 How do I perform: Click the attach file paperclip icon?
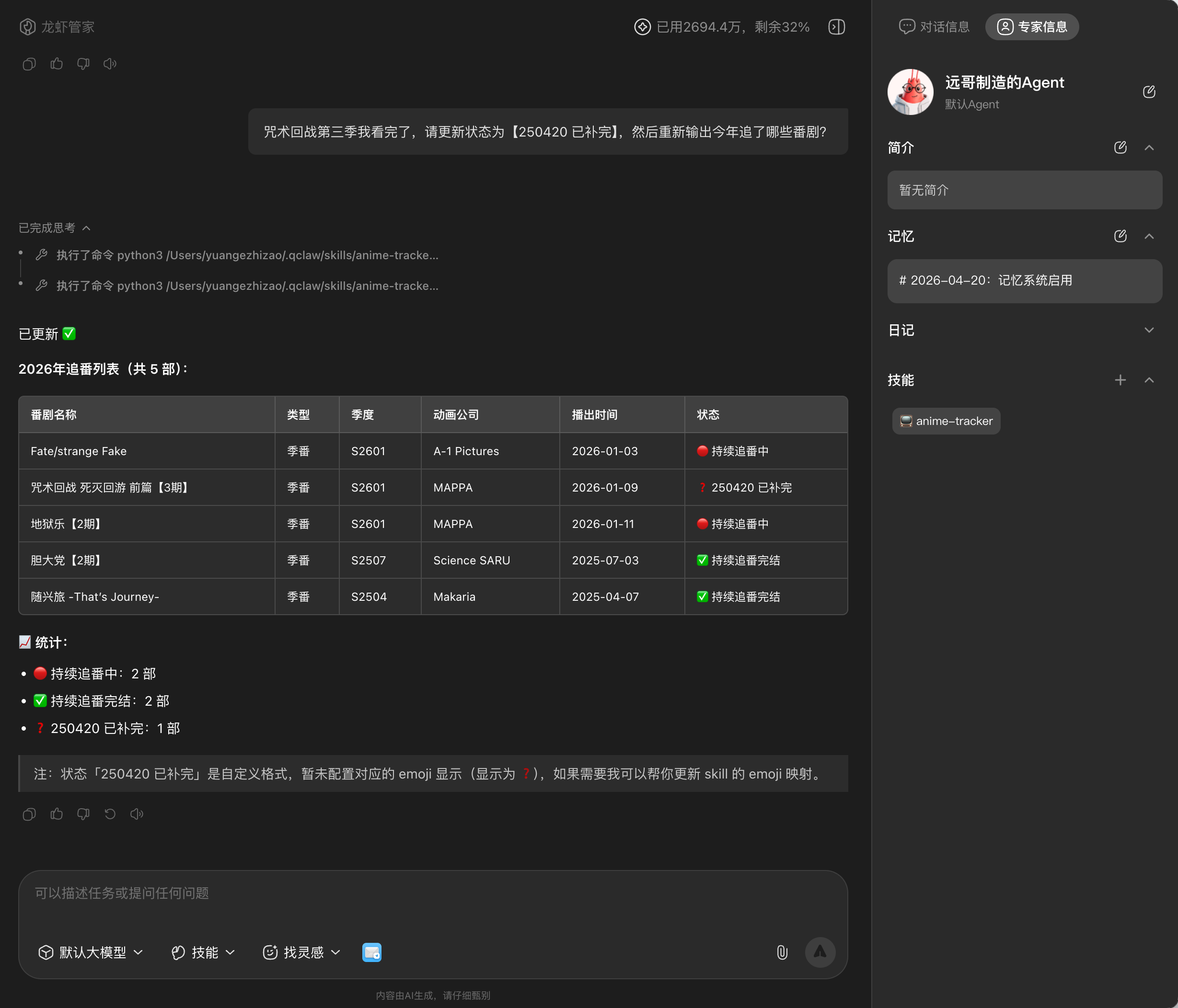click(782, 952)
